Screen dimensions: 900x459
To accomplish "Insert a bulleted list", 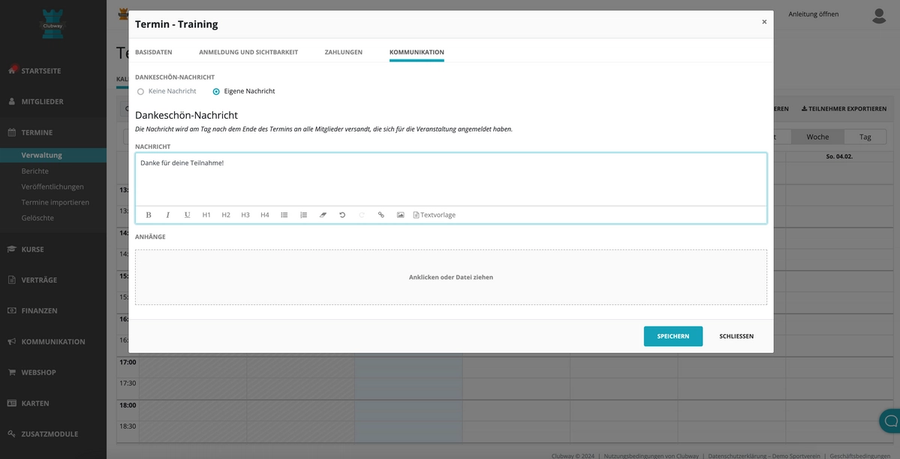I will (284, 215).
